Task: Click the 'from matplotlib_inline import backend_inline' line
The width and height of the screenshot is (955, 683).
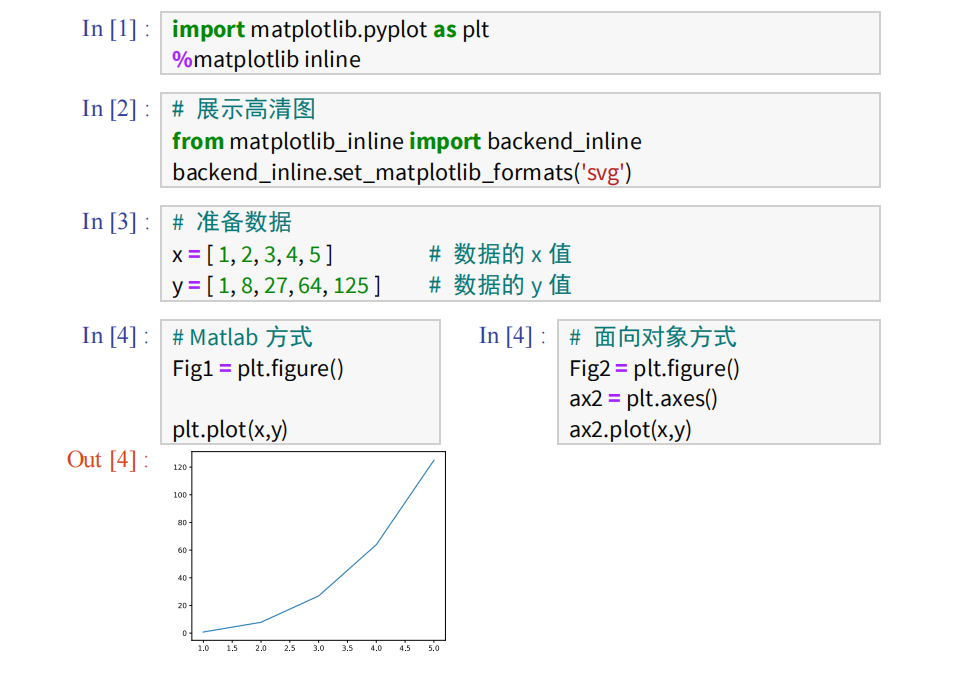Action: (407, 141)
